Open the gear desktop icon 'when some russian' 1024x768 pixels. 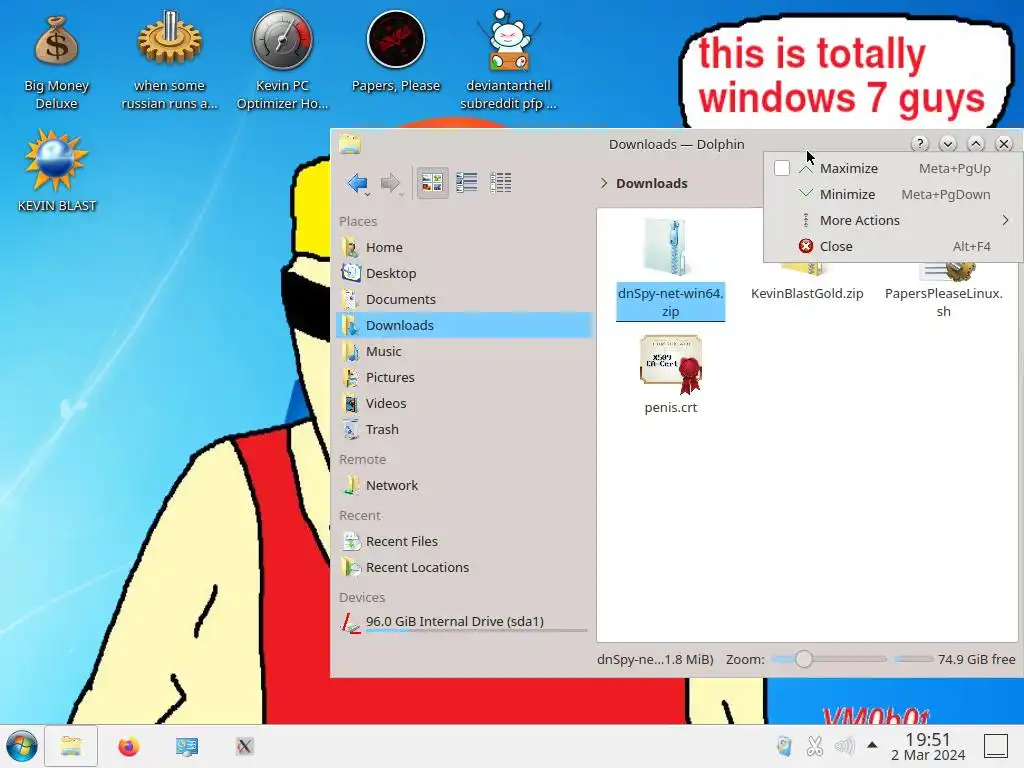170,61
